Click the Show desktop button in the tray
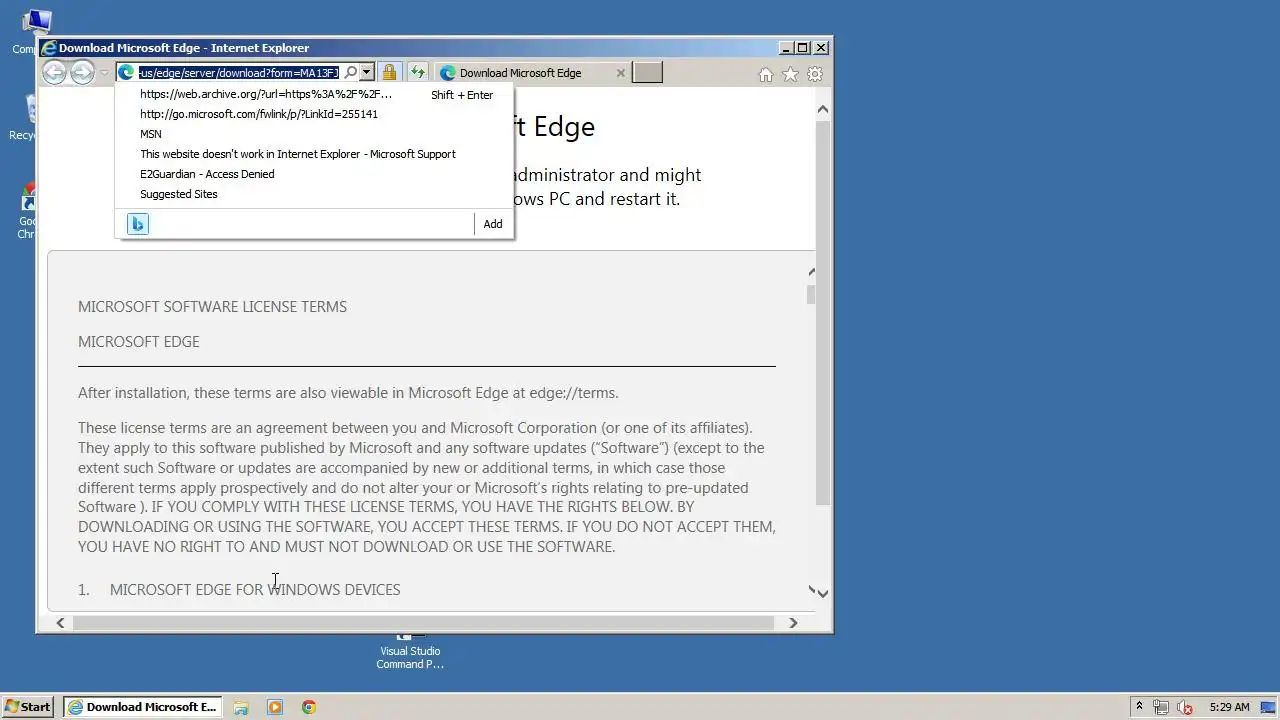The width and height of the screenshot is (1280, 720). tap(1268, 707)
